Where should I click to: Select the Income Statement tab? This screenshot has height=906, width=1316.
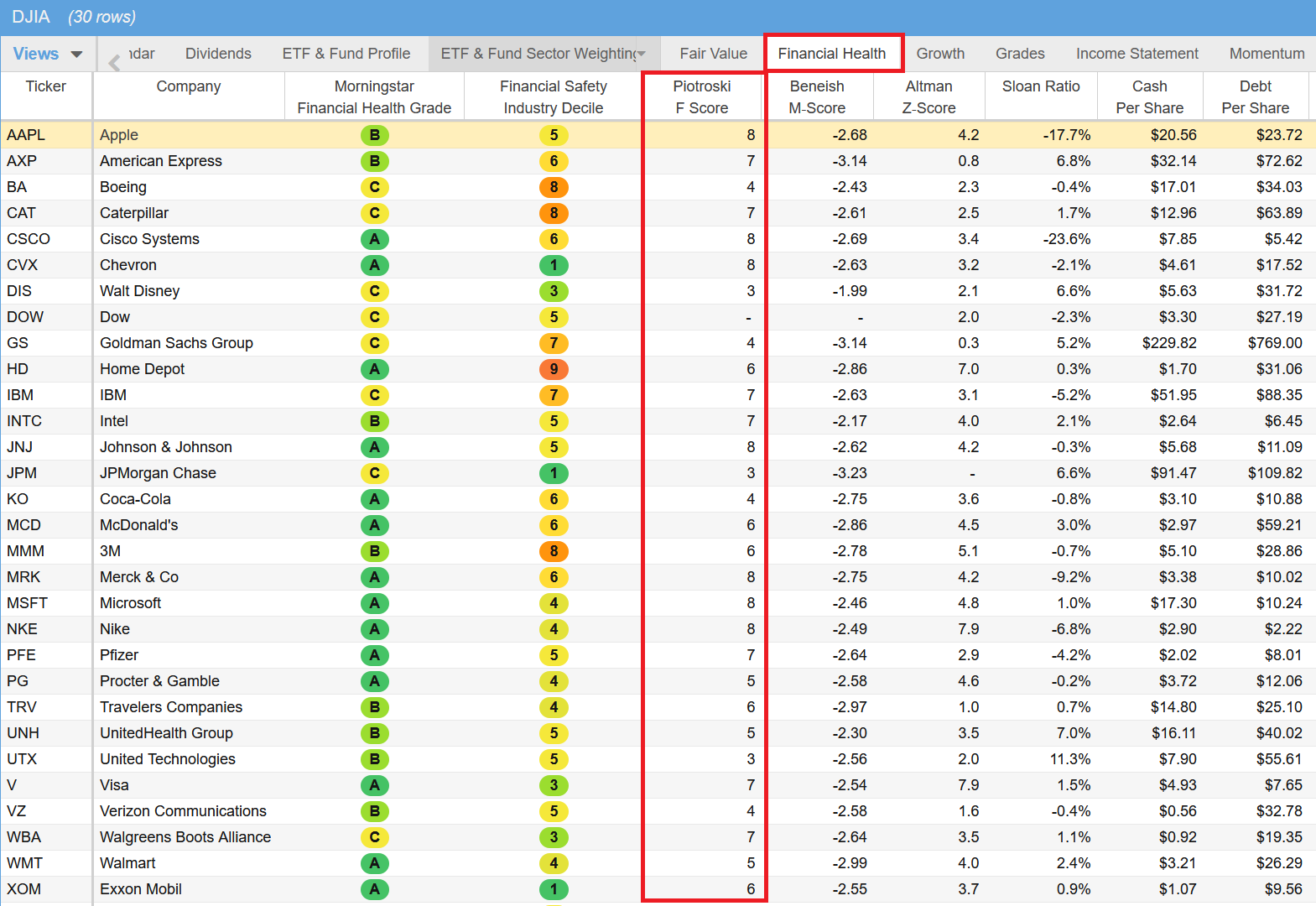click(1137, 54)
